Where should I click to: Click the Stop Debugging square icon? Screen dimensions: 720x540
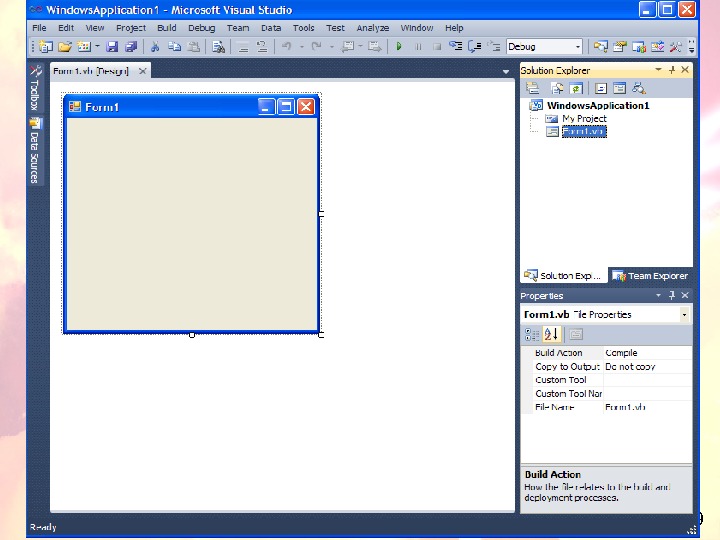(x=437, y=46)
